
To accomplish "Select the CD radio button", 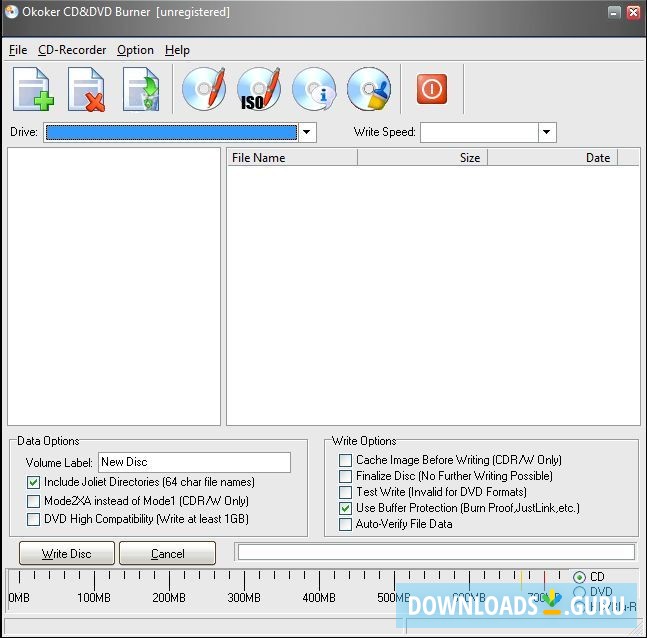I will click(x=580, y=577).
